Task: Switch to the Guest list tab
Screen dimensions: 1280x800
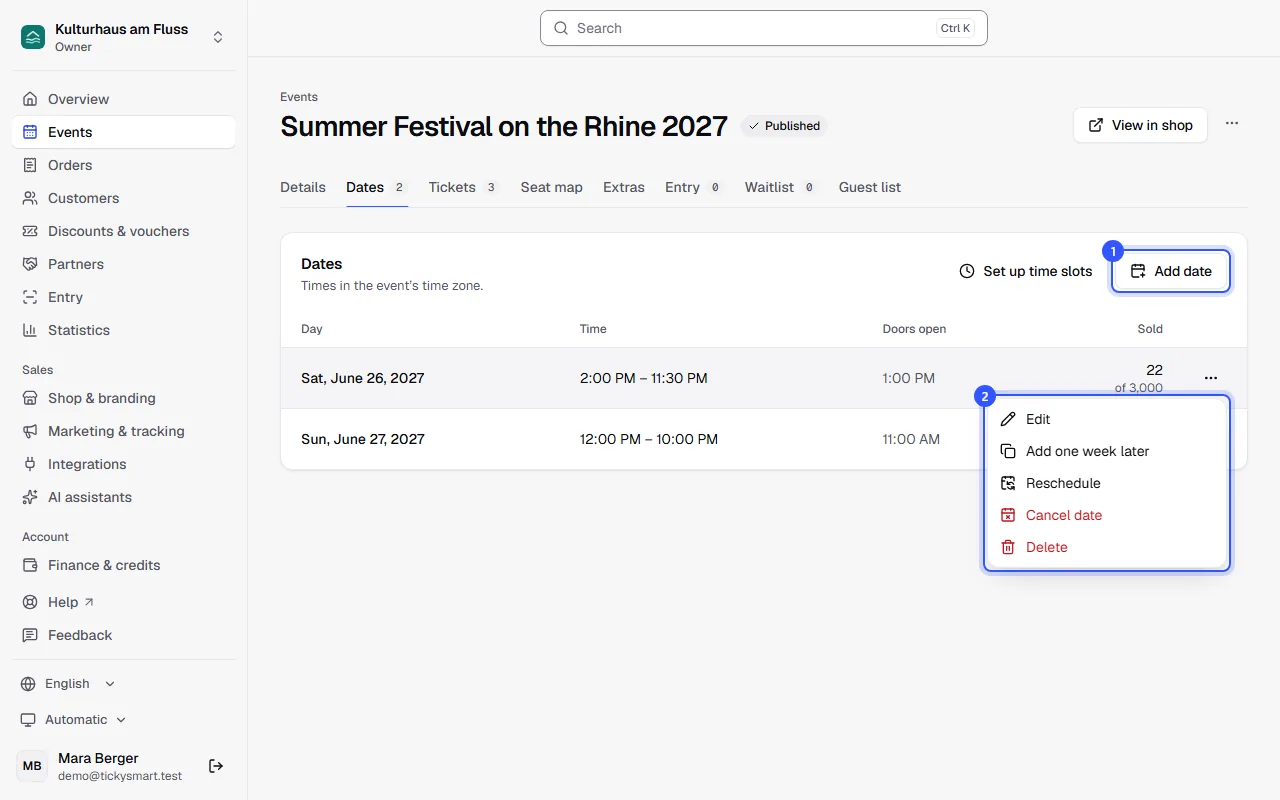Action: (x=870, y=187)
